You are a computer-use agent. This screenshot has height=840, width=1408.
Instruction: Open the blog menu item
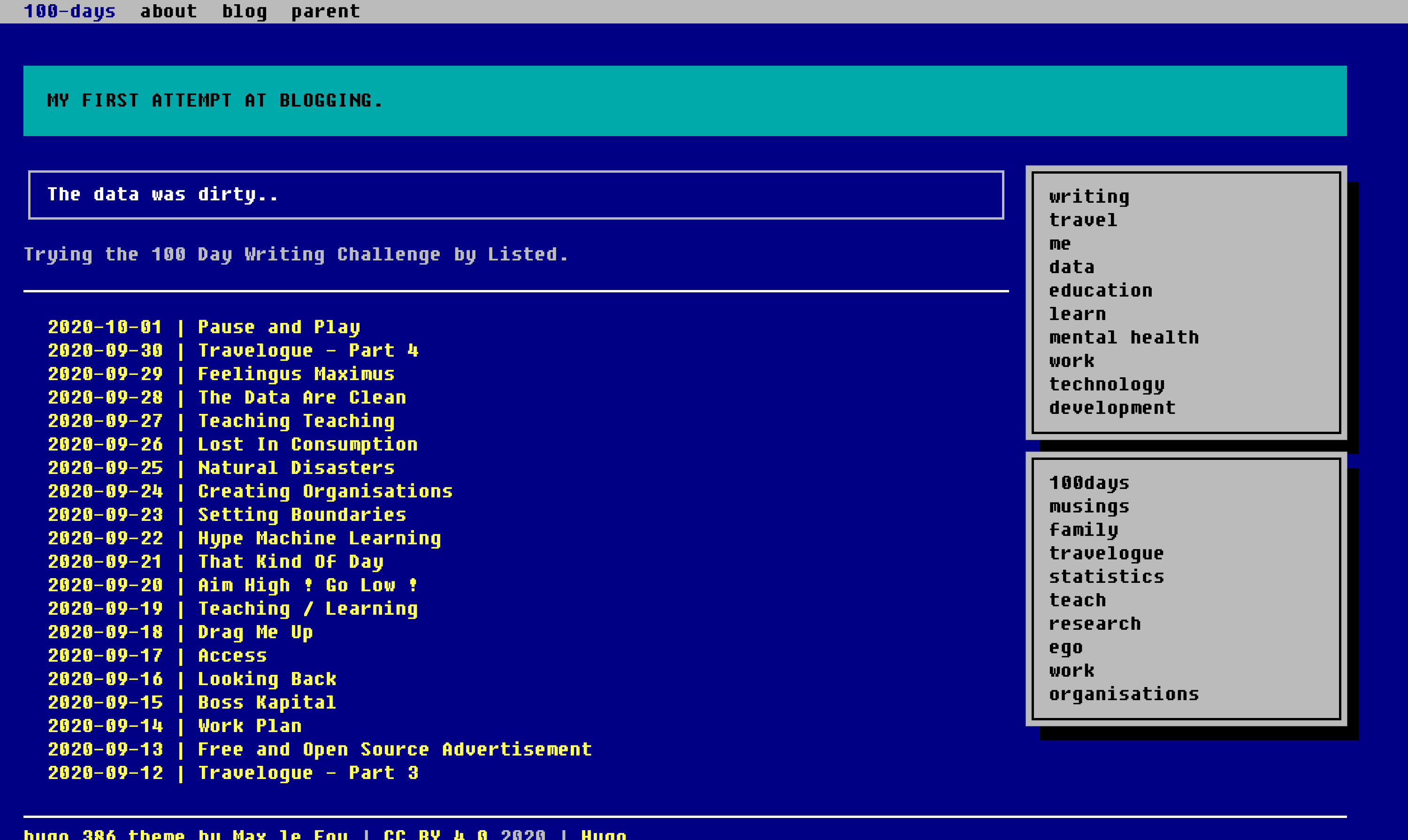244,11
